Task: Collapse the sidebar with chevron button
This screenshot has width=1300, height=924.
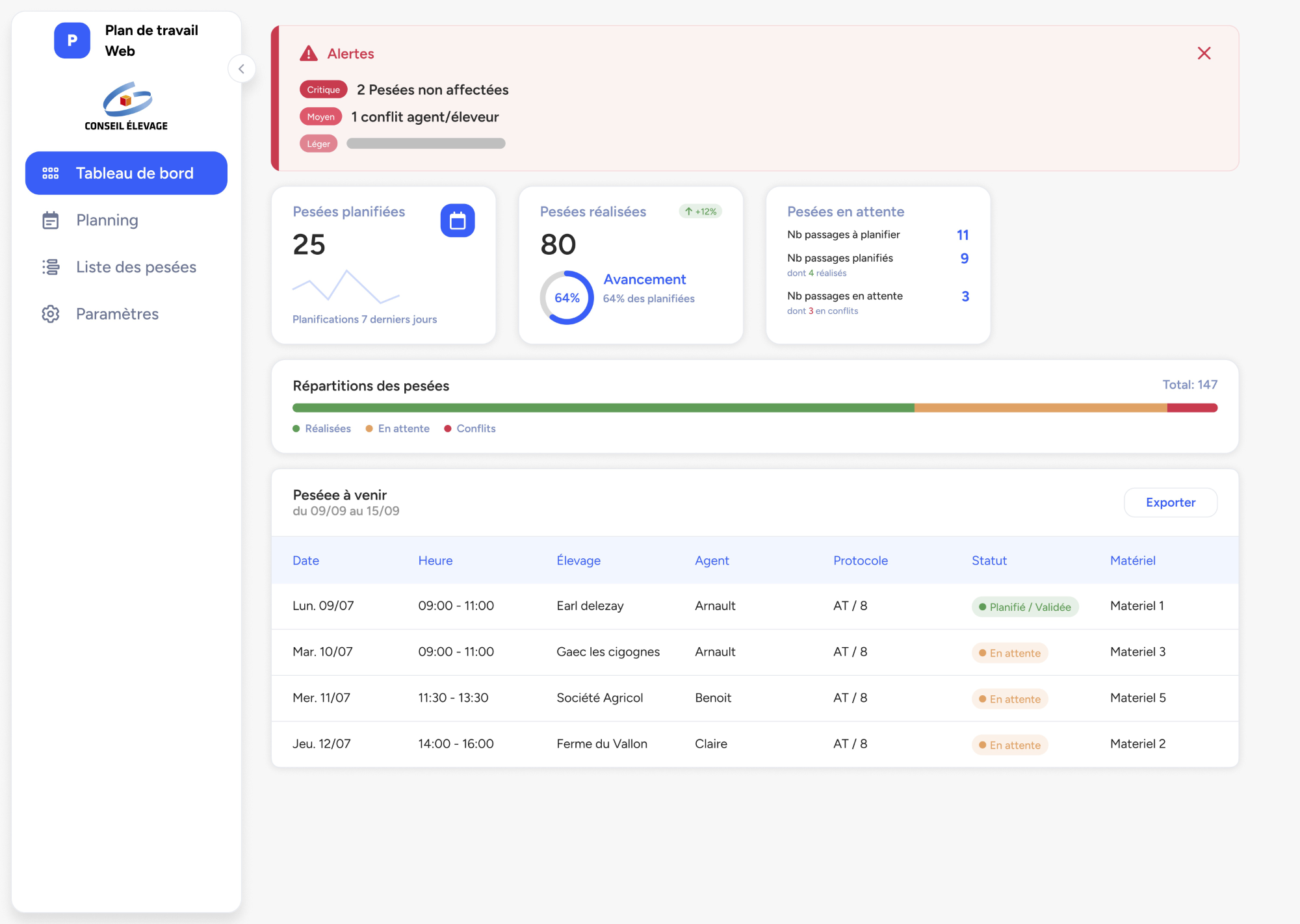Action: click(241, 69)
